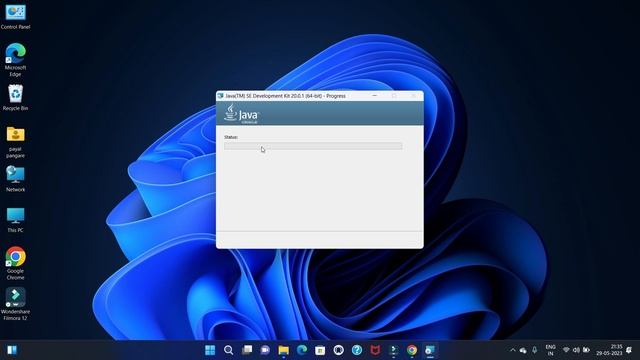Screen dimensions: 640x360
Task: Open the Filmora taskbar icon
Action: coord(394,350)
